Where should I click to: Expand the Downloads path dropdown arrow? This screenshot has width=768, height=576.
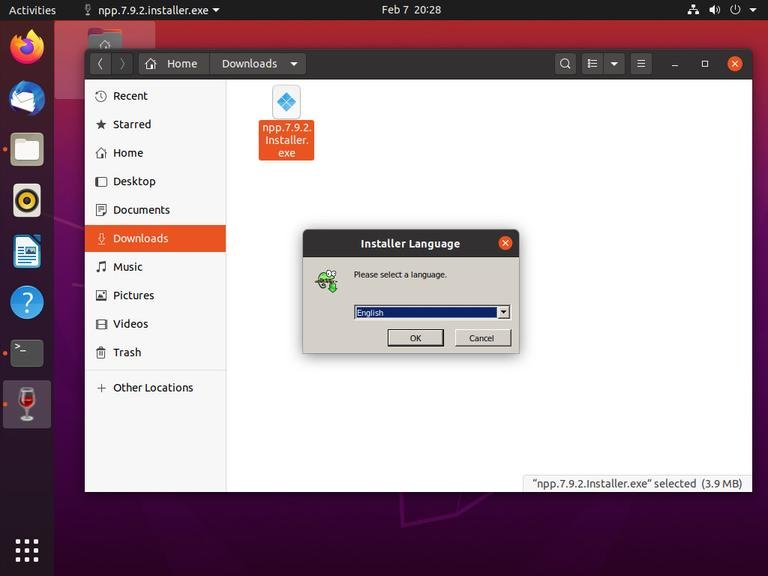[x=294, y=63]
